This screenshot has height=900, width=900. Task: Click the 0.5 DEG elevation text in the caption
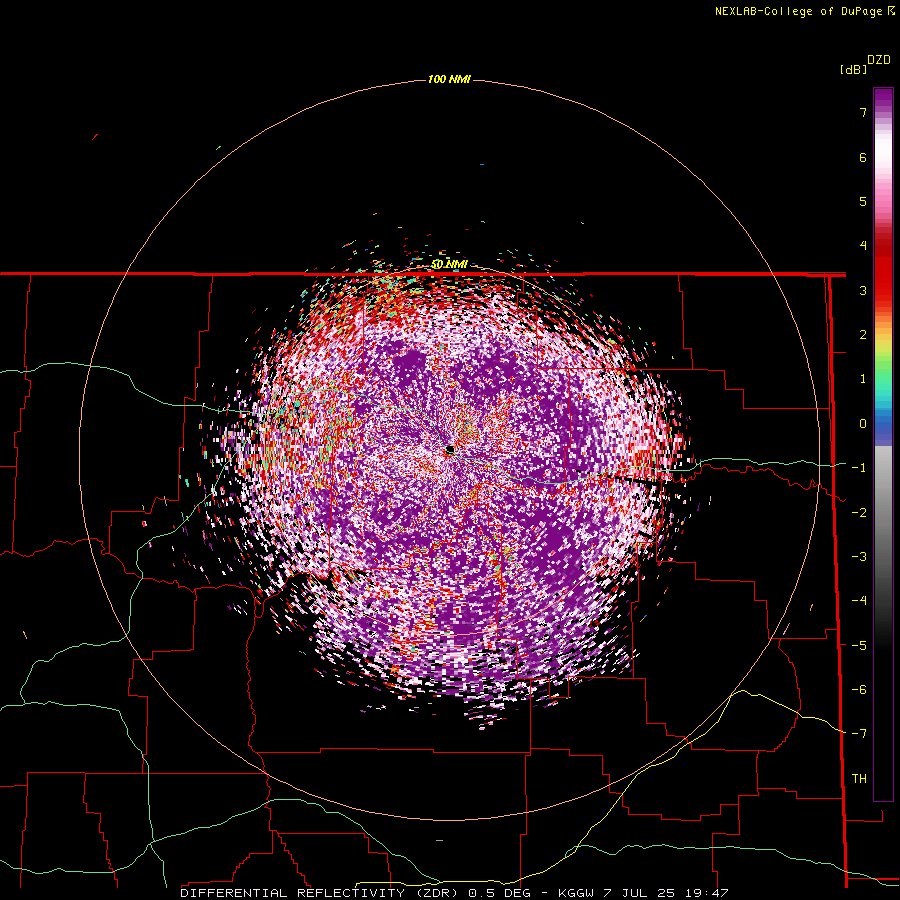[501, 893]
